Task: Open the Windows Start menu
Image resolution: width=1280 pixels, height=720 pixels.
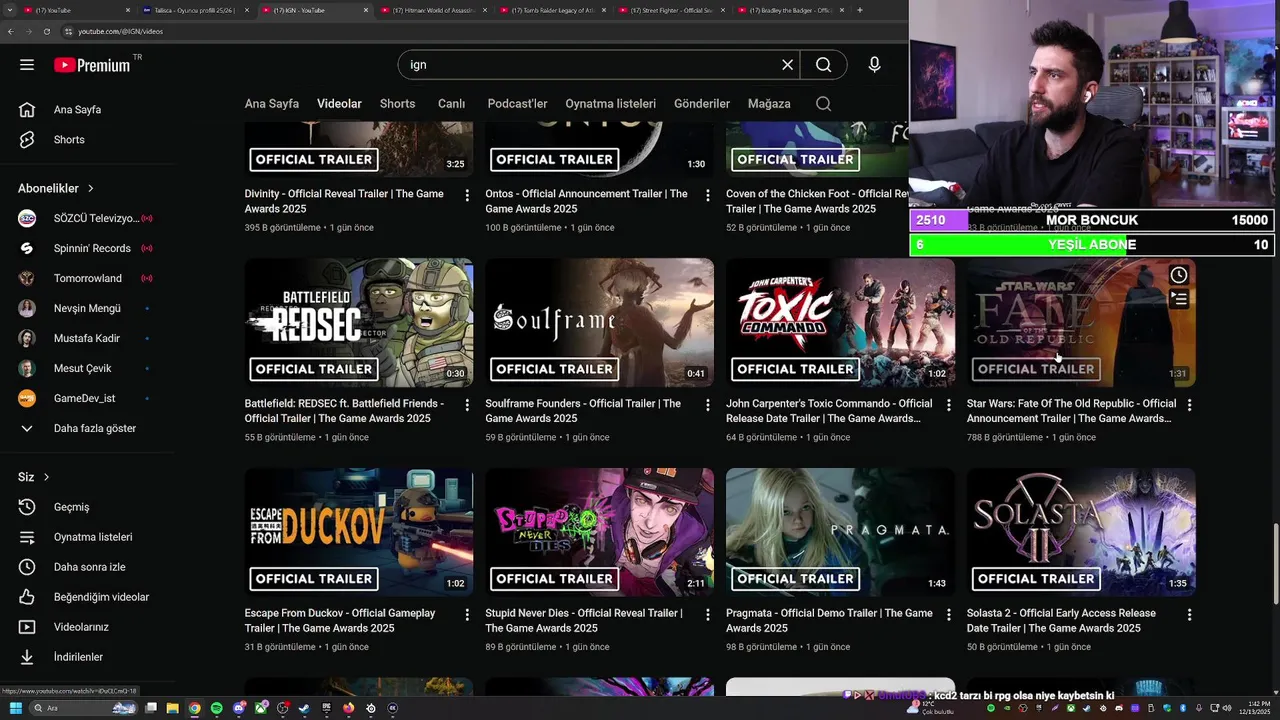Action: [16, 708]
